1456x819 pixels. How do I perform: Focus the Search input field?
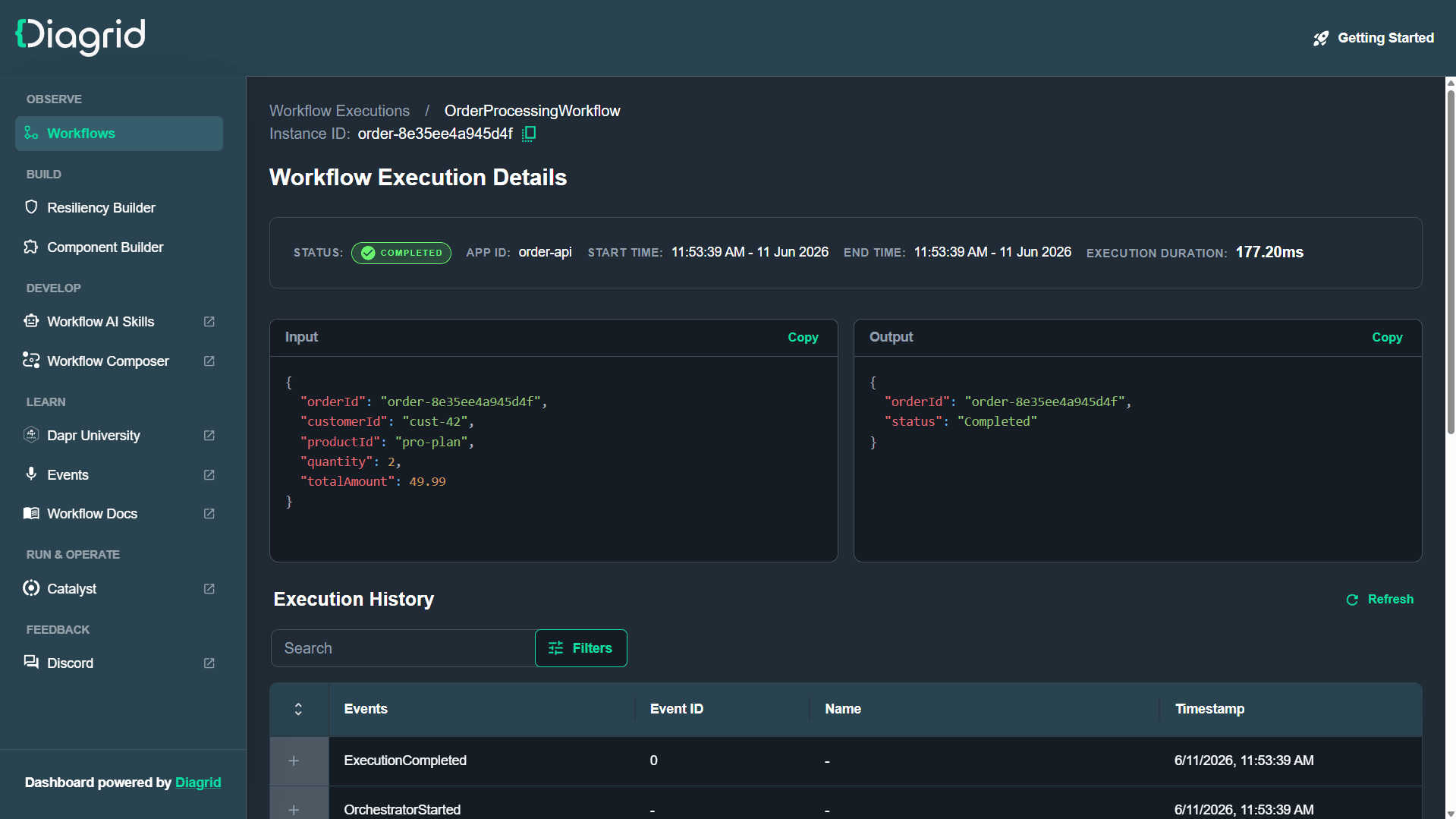[x=403, y=648]
